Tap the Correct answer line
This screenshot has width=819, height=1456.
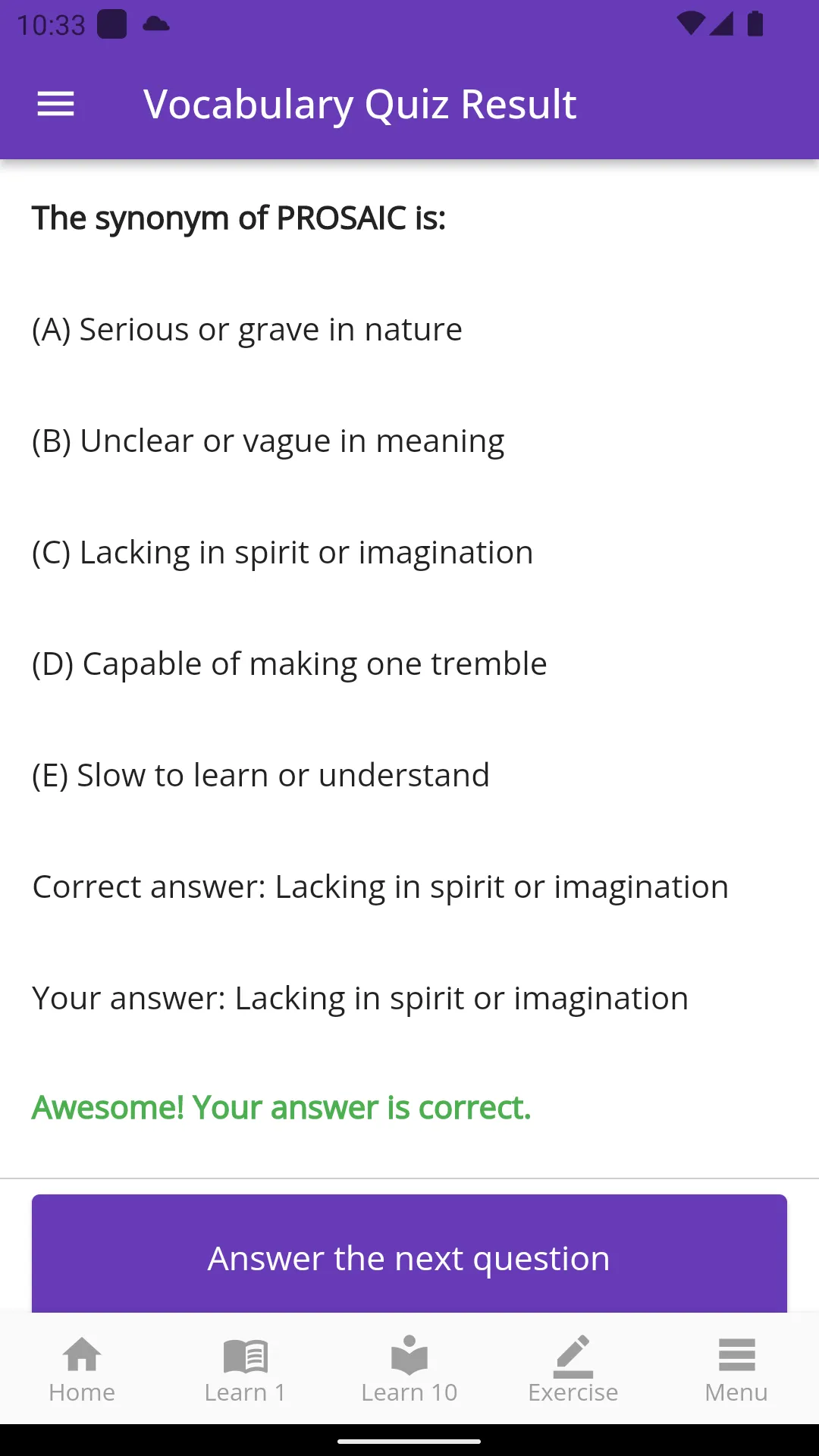[x=381, y=887]
